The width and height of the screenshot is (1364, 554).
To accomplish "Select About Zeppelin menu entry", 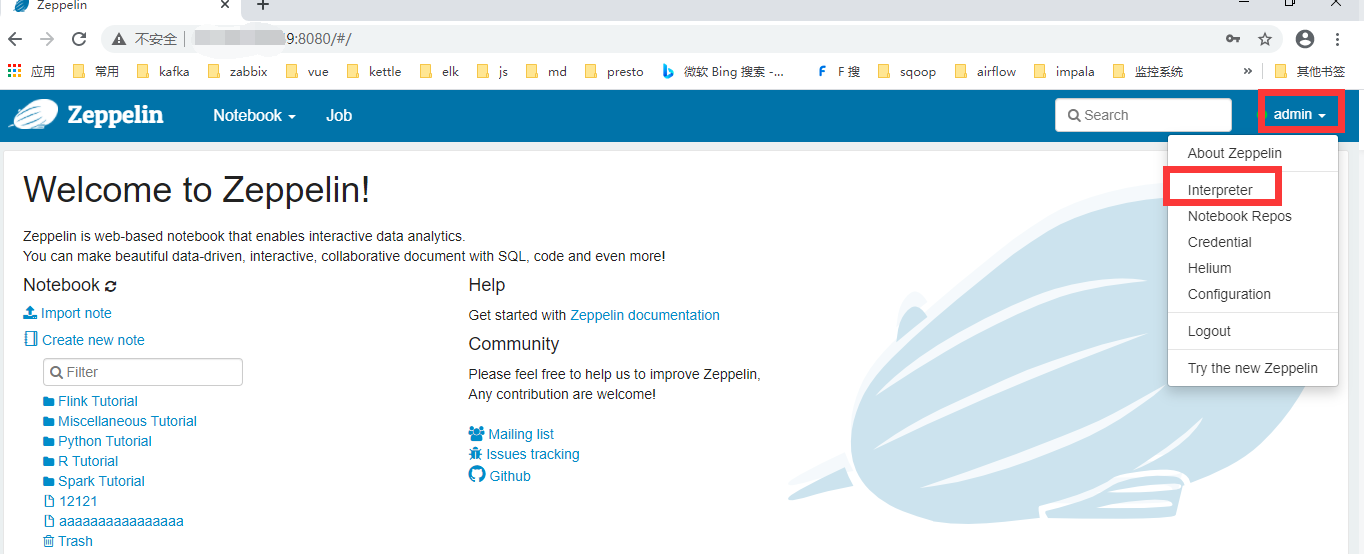I will click(x=1234, y=153).
